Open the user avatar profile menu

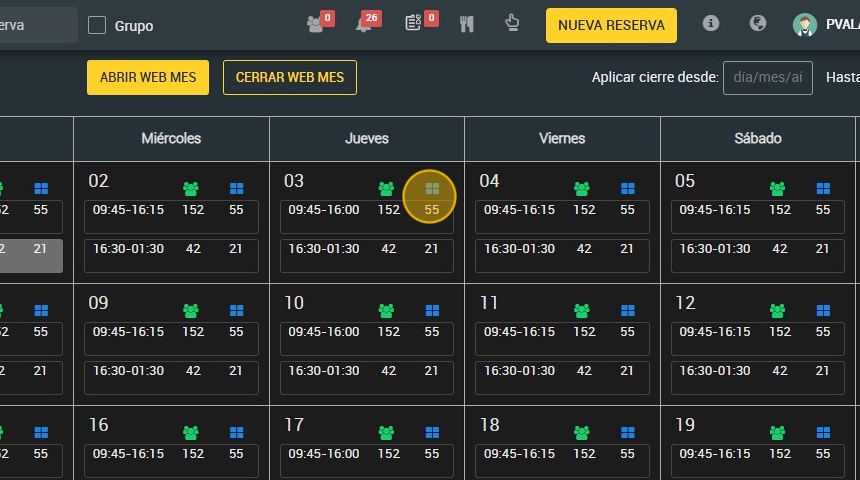click(x=805, y=25)
